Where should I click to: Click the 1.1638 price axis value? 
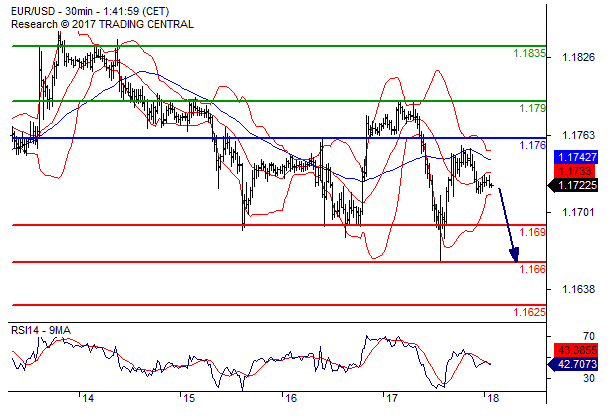pos(578,290)
